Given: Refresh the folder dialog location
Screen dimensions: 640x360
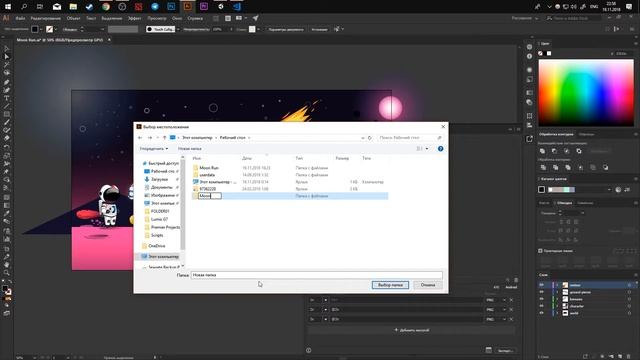Looking at the screenshot, I should (370, 138).
